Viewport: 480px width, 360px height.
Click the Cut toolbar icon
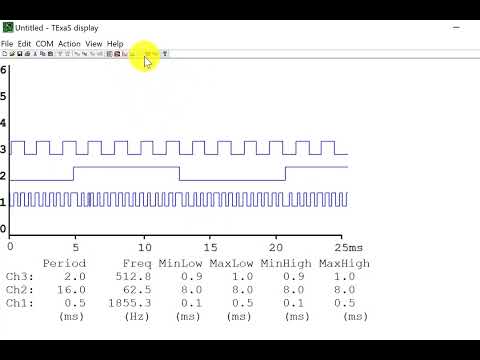pyautogui.click(x=35, y=54)
